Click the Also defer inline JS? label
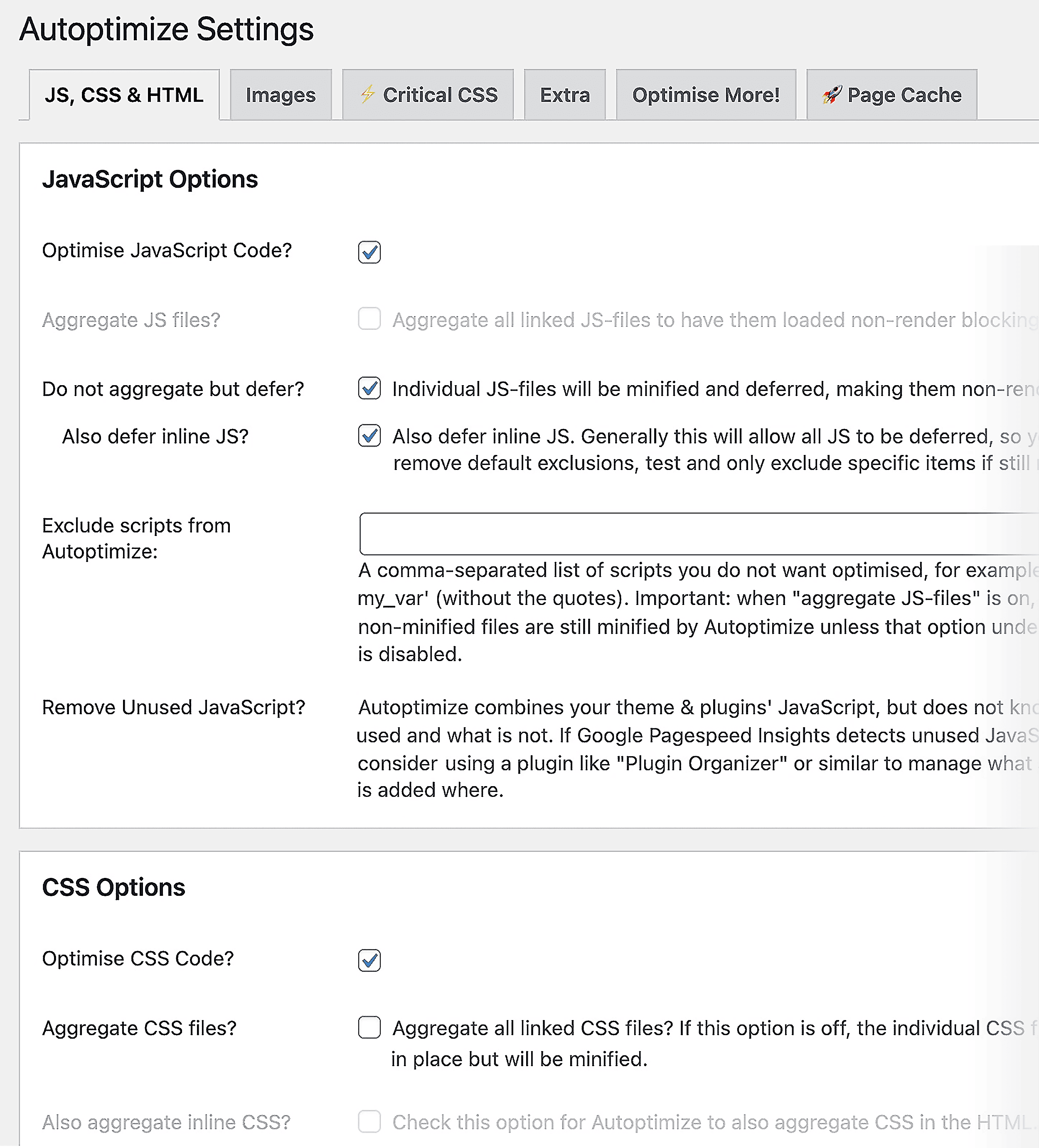 (x=155, y=436)
